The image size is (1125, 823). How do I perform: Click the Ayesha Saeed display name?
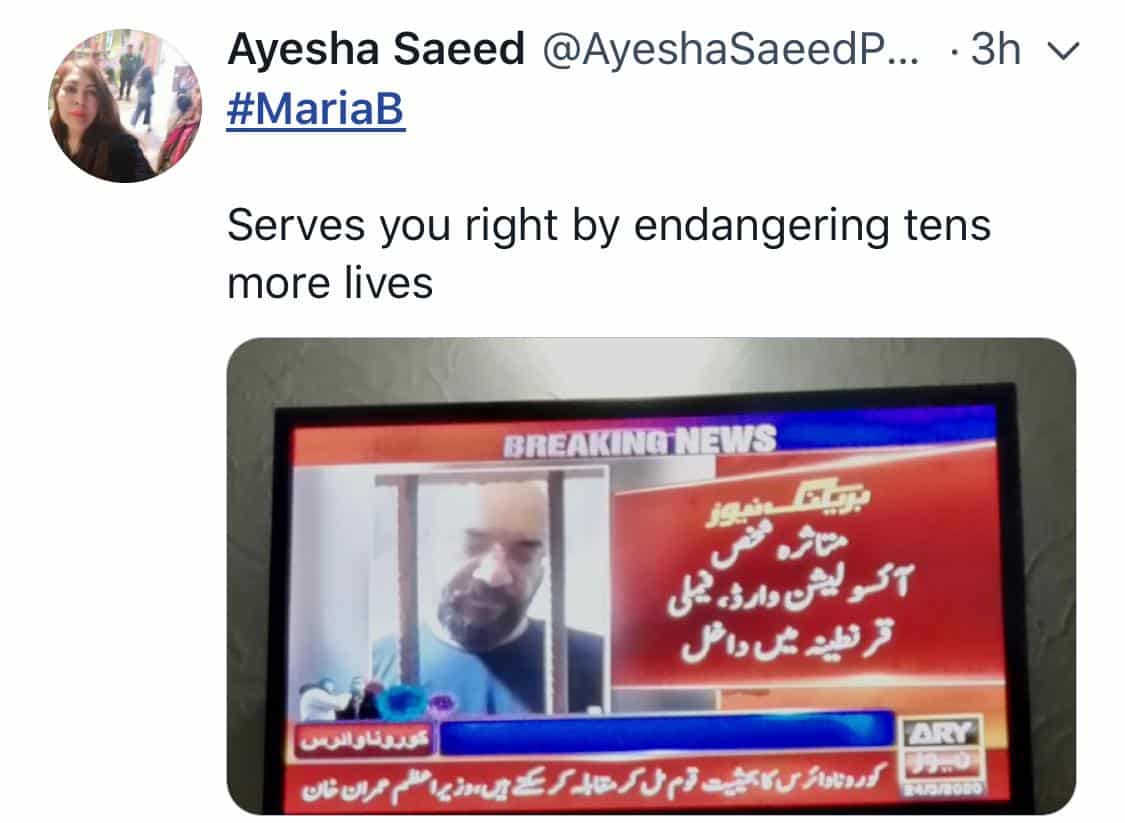[x=376, y=50]
